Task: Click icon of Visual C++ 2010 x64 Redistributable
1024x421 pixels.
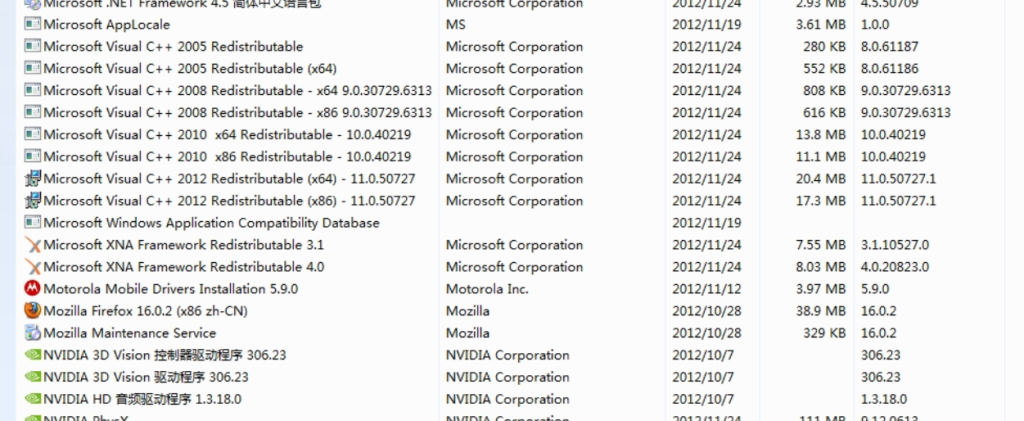Action: [x=32, y=134]
